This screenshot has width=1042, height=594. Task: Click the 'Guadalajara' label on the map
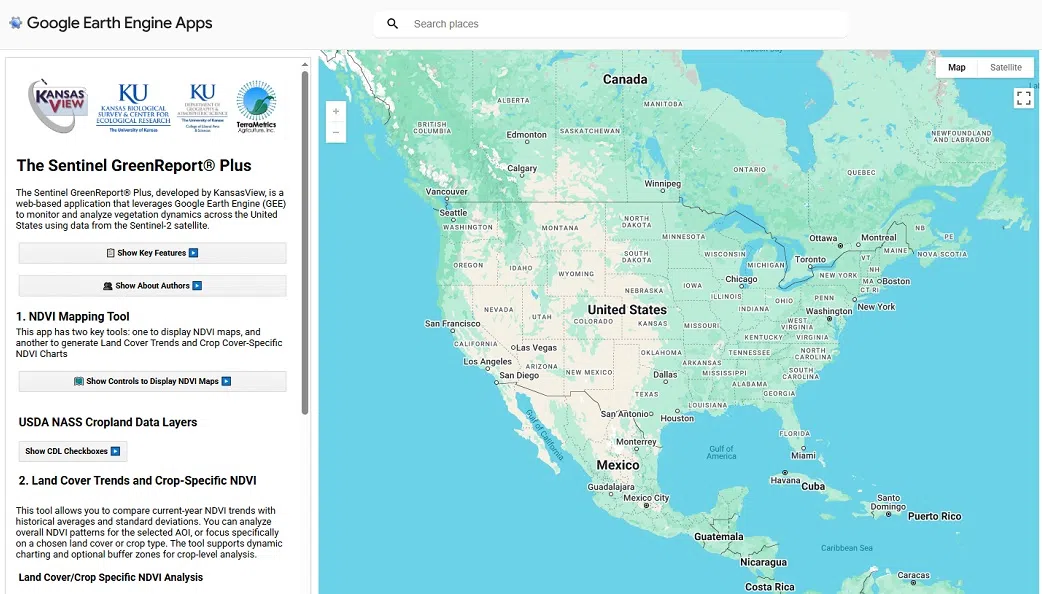611,487
